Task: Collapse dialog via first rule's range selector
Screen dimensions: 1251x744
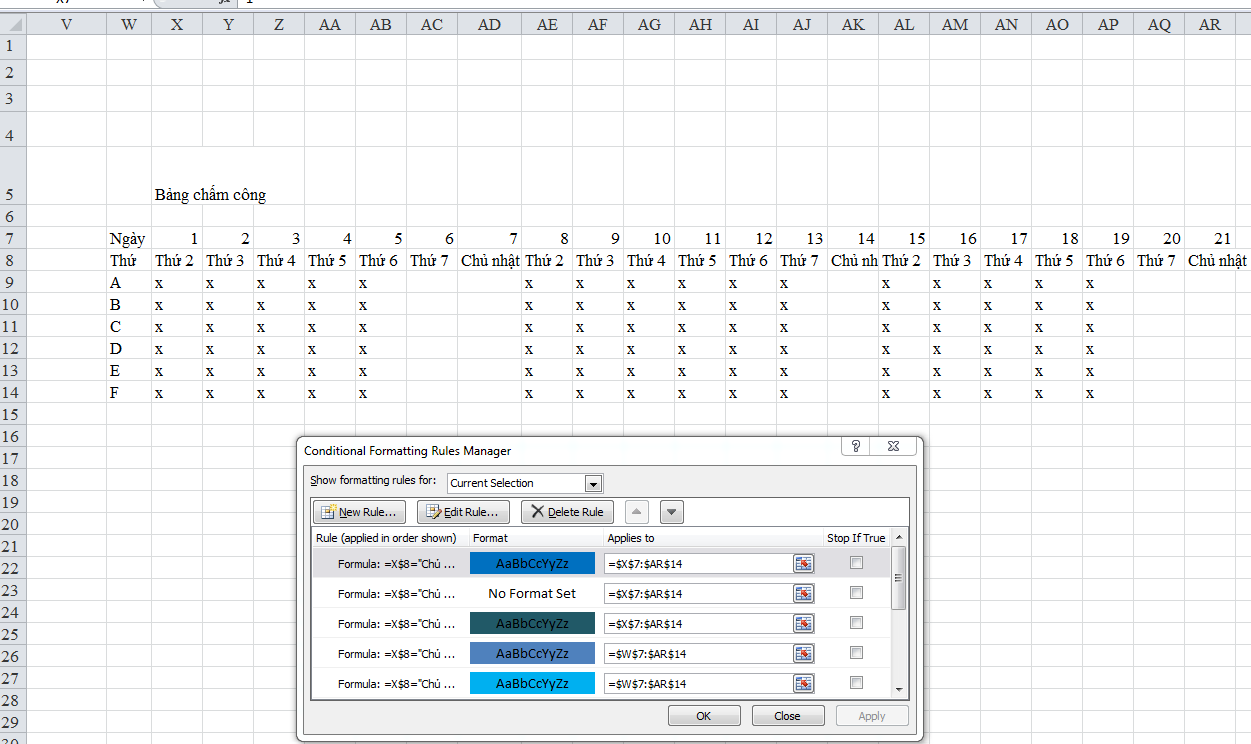Action: point(802,564)
